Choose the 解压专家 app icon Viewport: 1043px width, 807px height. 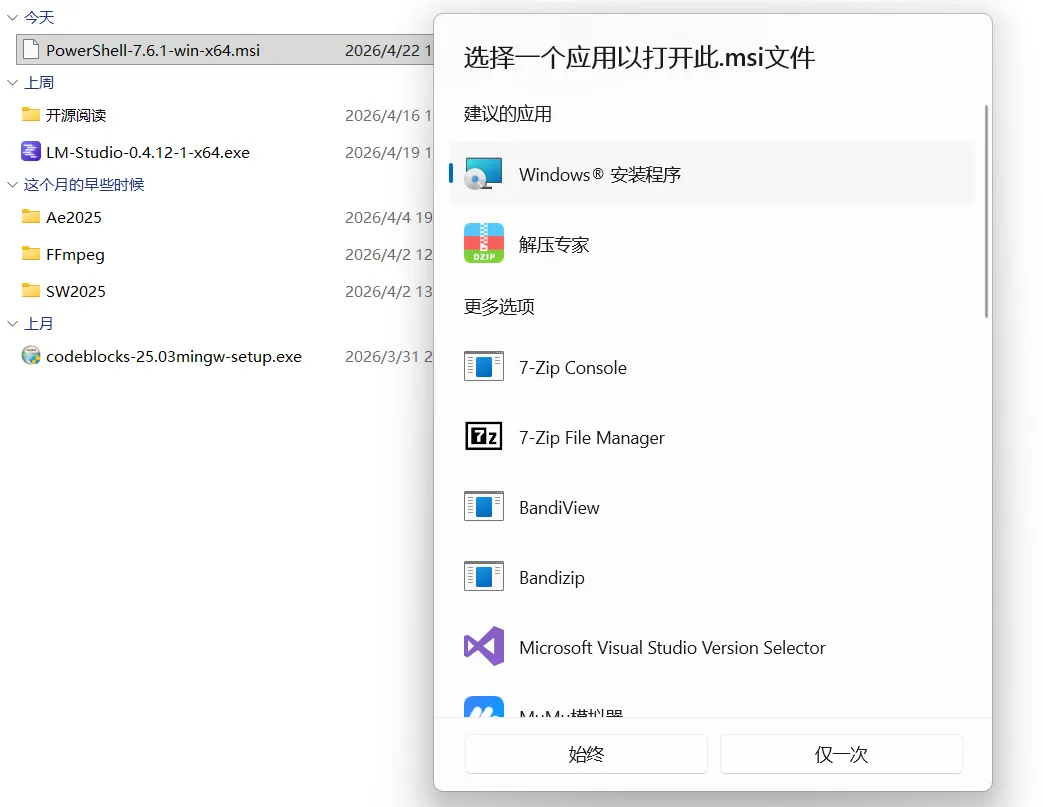pyautogui.click(x=484, y=242)
